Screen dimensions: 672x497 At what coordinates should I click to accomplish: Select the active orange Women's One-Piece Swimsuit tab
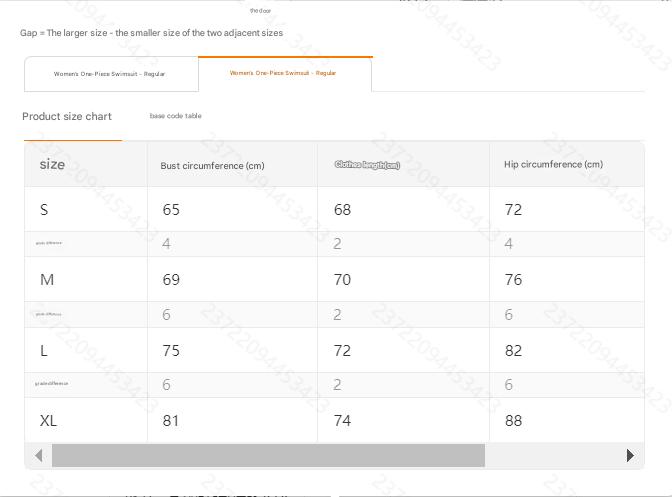tap(283, 73)
